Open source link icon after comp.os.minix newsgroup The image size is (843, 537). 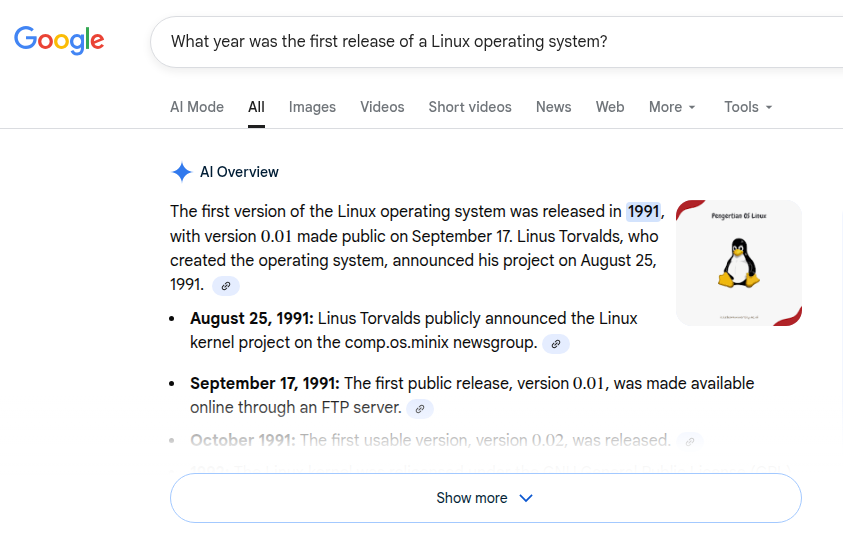[555, 344]
